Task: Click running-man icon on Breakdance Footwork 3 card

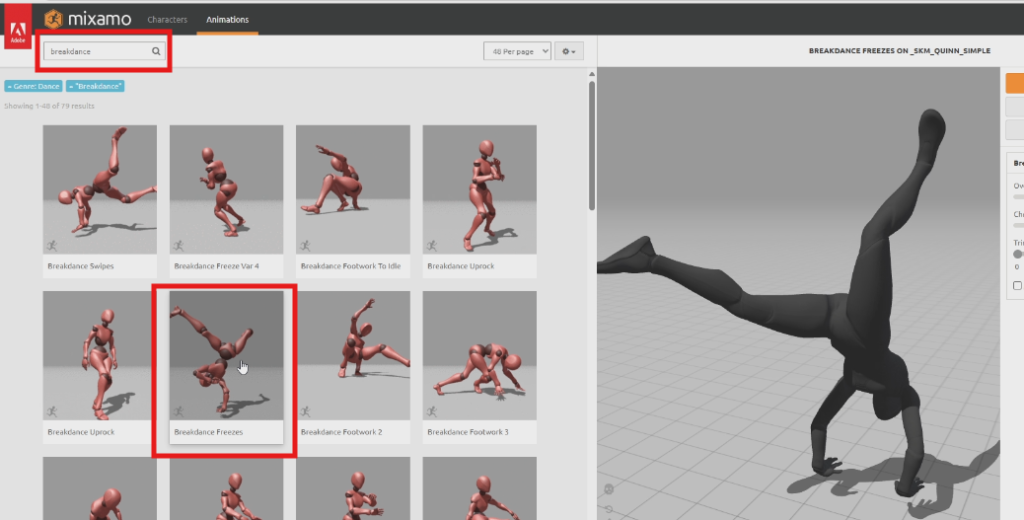Action: [x=431, y=412]
